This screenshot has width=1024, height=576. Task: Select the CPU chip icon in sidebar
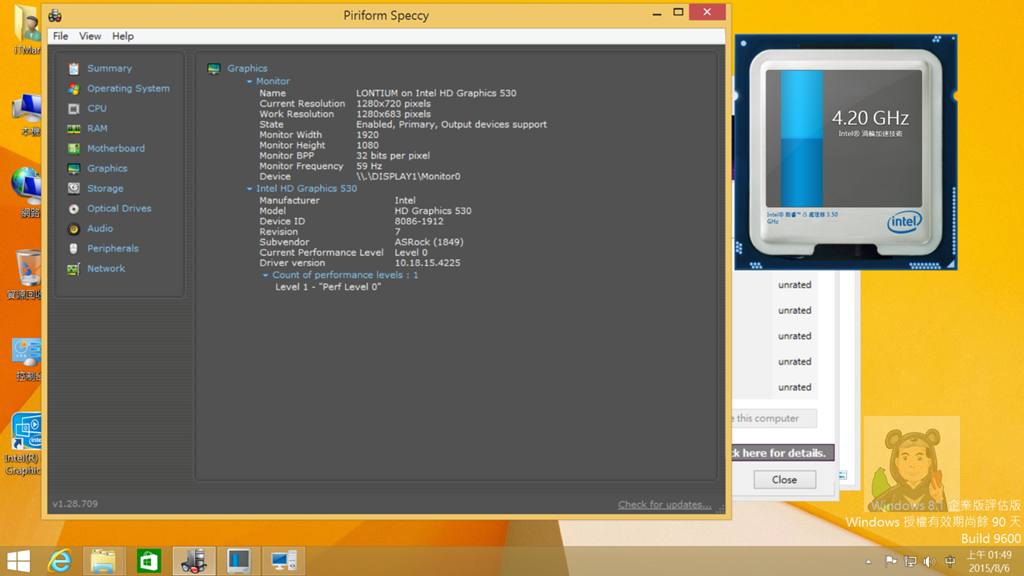[74, 109]
